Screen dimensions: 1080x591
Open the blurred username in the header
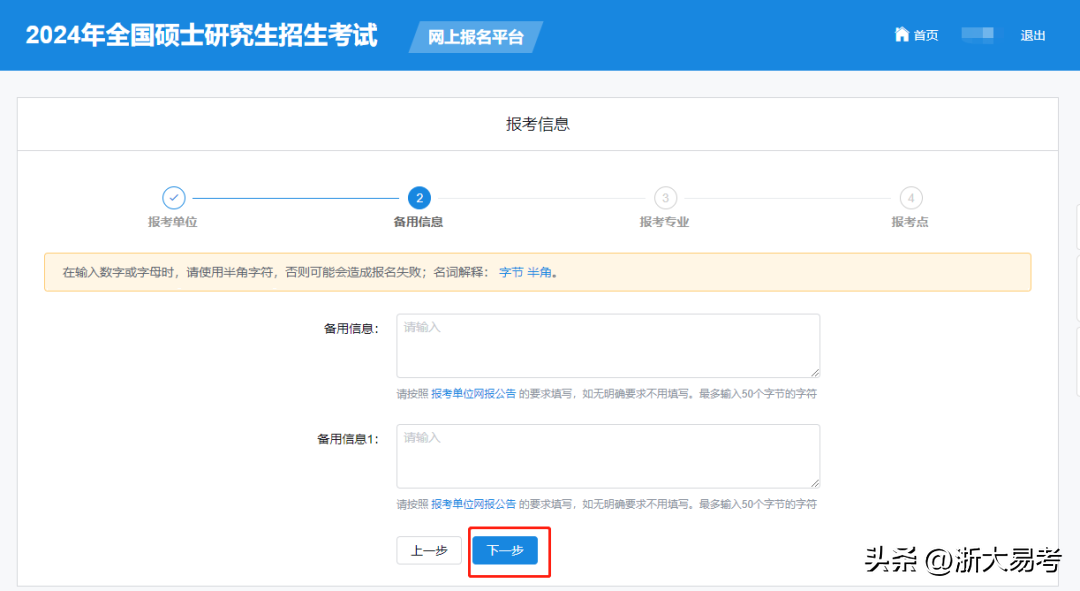978,35
